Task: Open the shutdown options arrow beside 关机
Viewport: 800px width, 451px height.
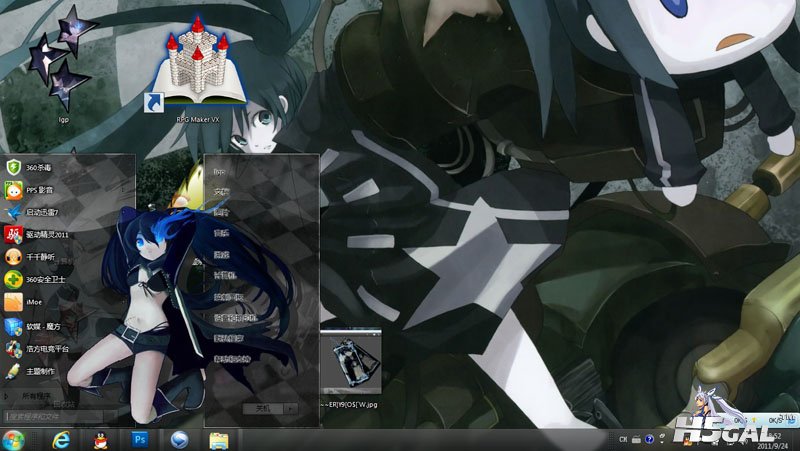Action: (291, 409)
